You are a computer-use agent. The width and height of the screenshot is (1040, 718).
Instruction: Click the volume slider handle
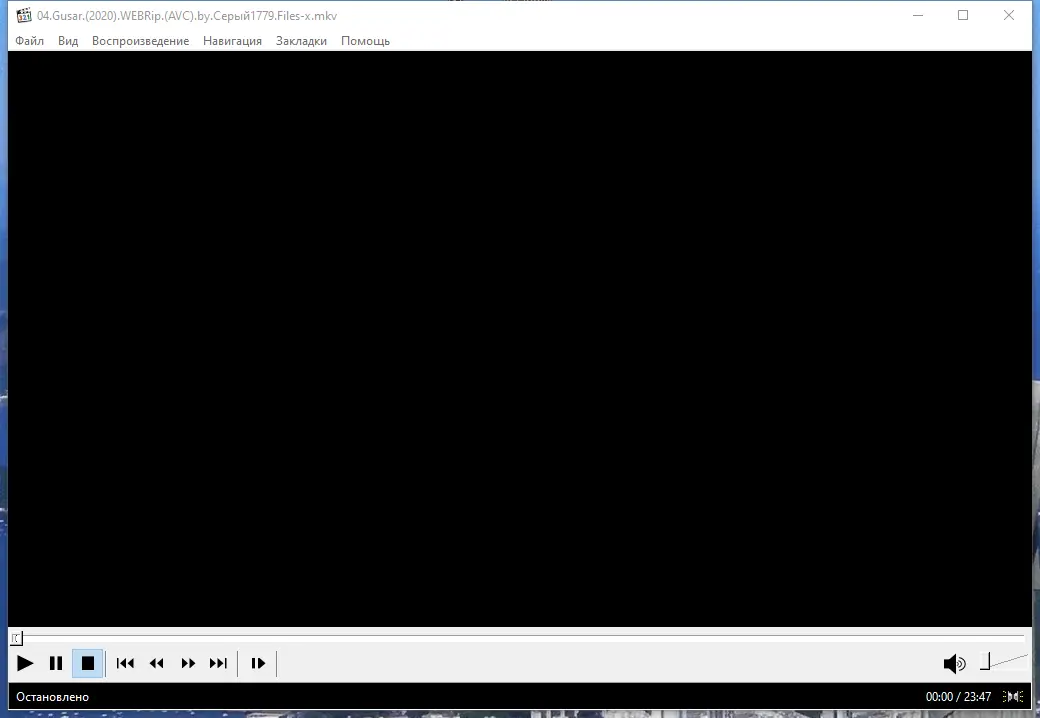click(x=985, y=662)
